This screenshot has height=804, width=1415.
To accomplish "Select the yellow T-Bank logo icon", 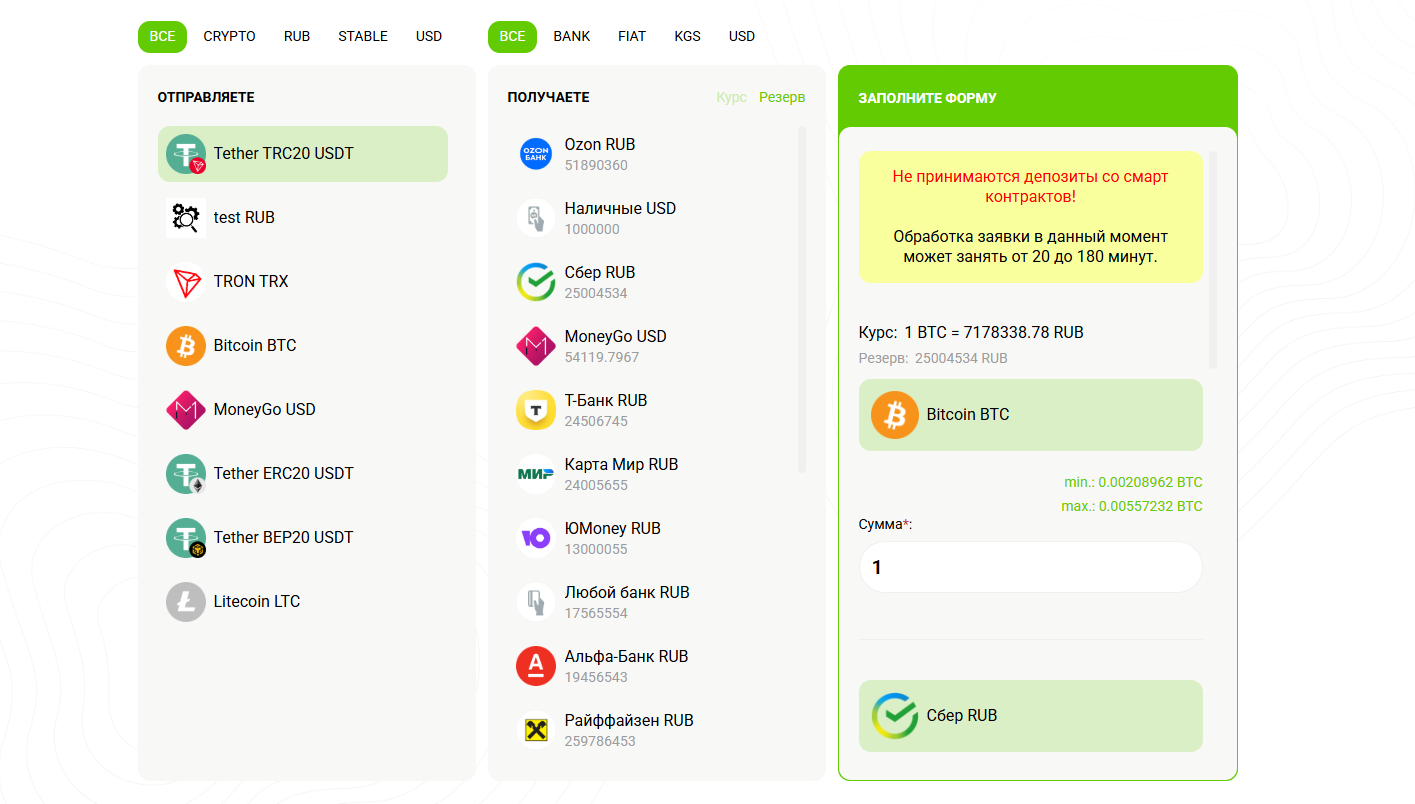I will coord(536,410).
